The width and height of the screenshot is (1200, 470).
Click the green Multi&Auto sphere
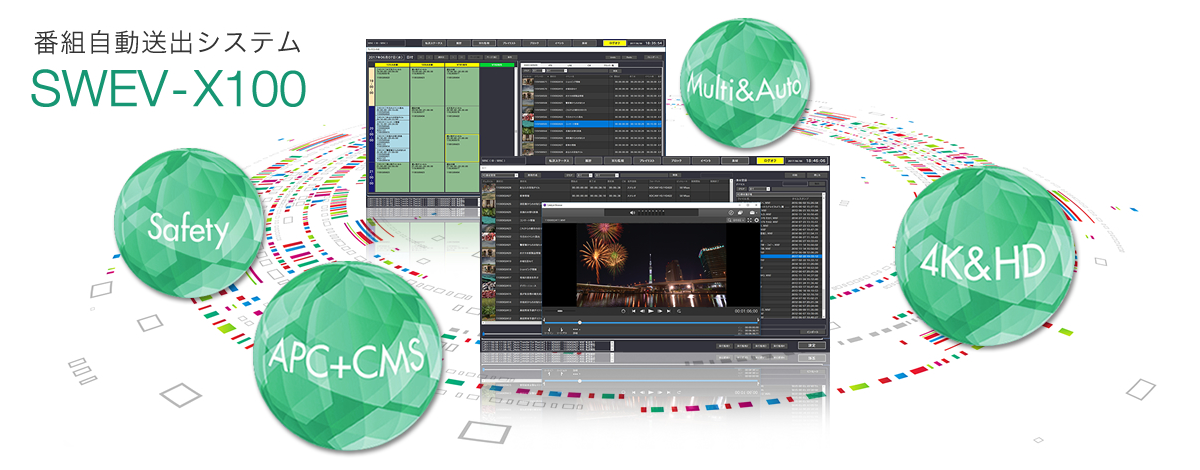click(744, 87)
